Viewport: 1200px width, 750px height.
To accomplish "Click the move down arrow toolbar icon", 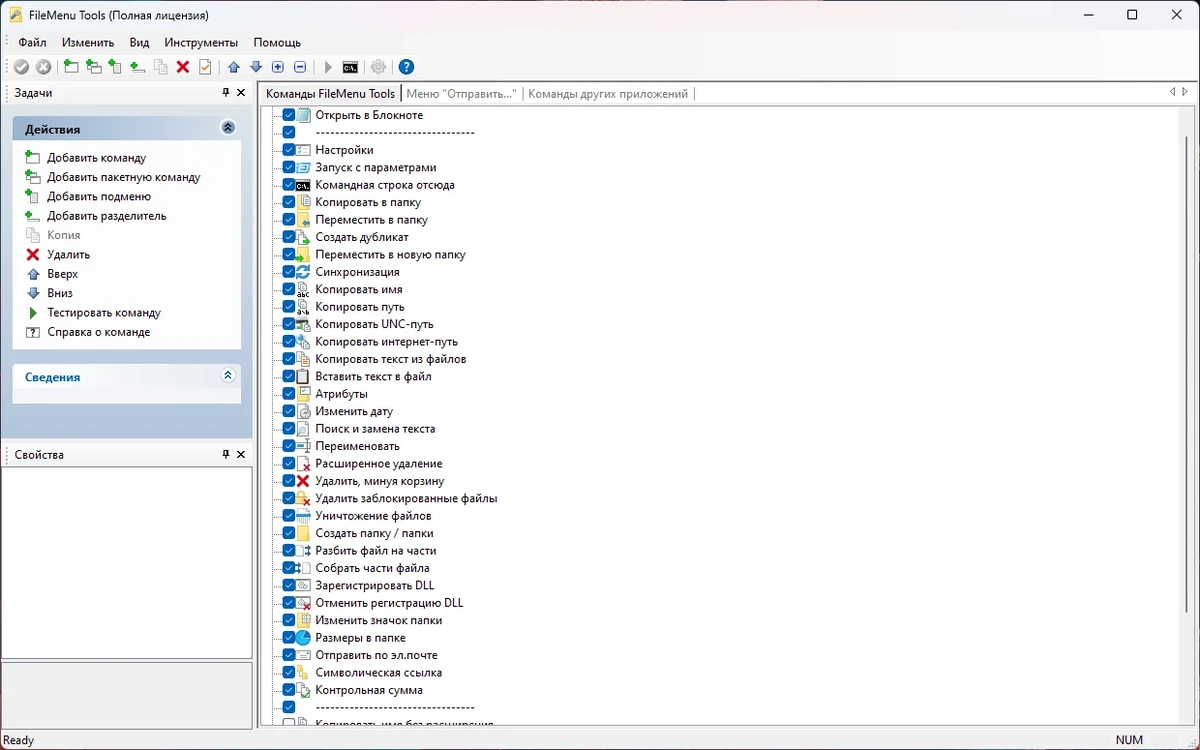I will 256,67.
